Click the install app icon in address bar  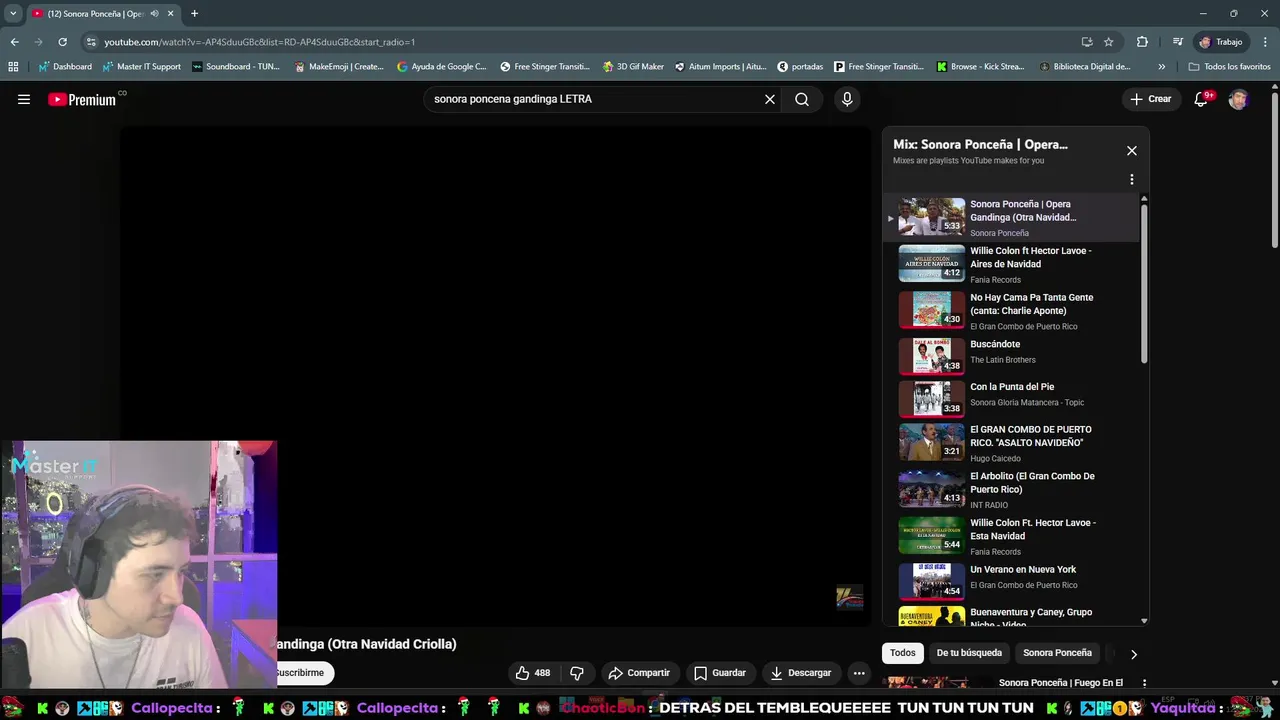click(1087, 42)
